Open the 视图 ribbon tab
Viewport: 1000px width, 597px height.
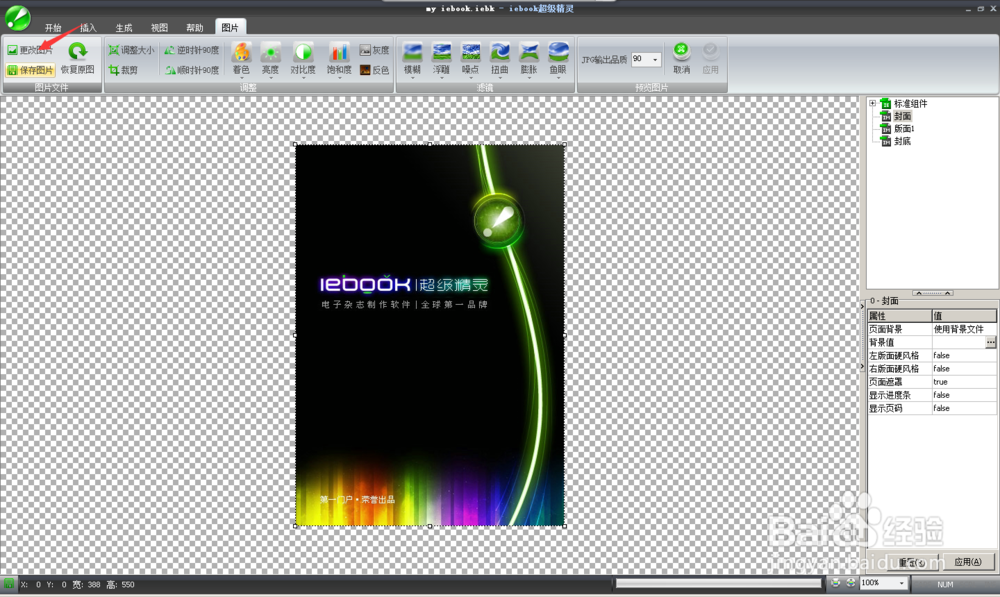point(159,27)
